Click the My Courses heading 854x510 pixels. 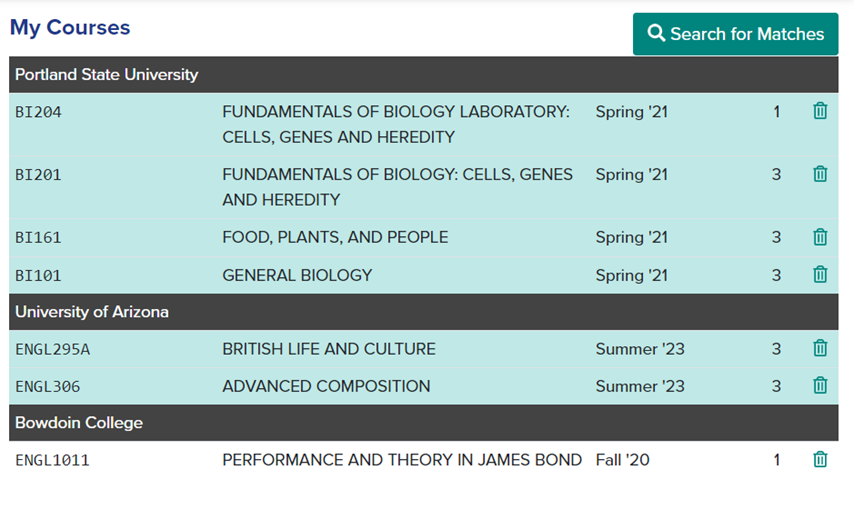coord(70,28)
